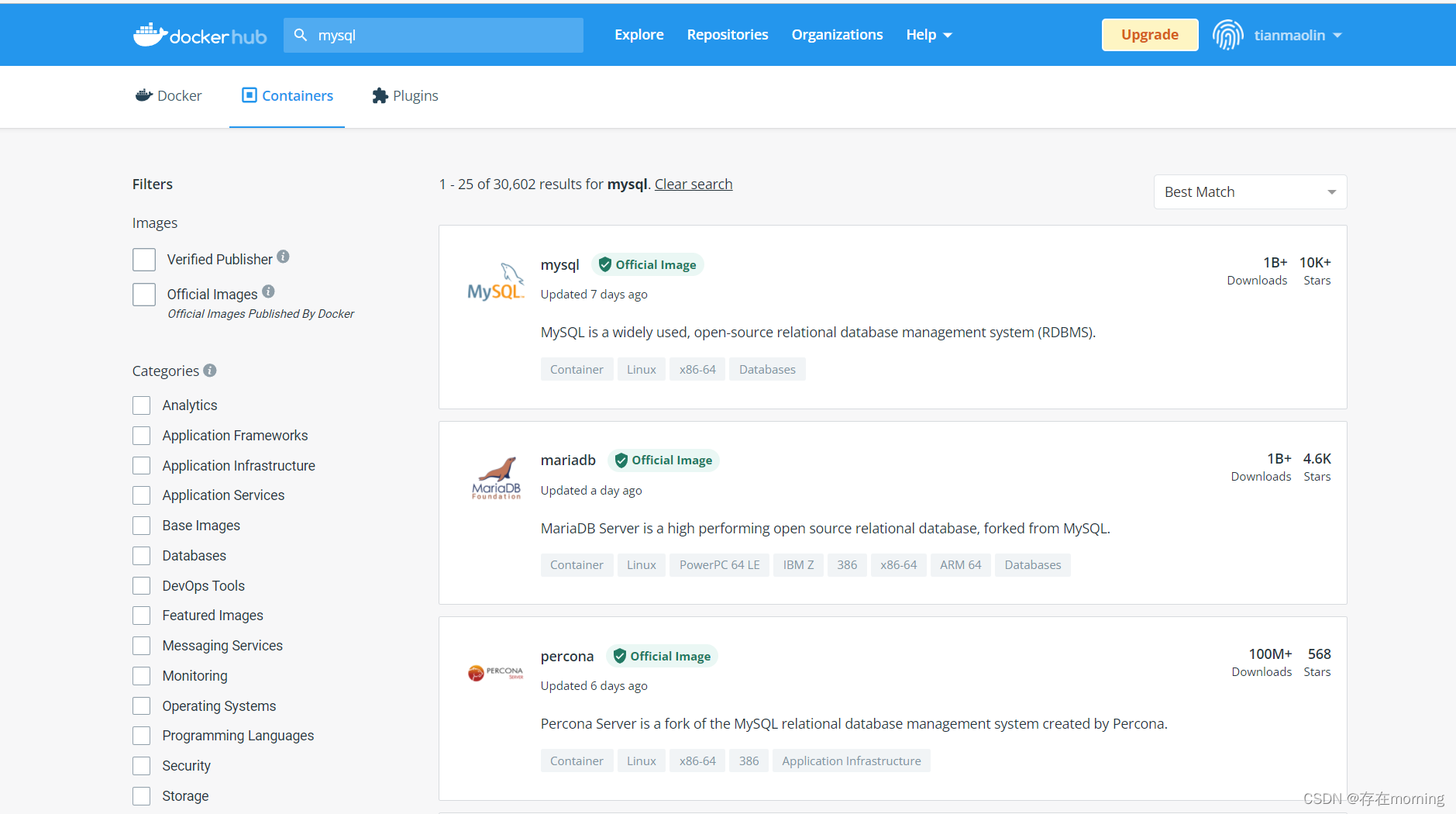The height and width of the screenshot is (814, 1456).
Task: Open Repositories in top navigation
Action: tap(728, 35)
